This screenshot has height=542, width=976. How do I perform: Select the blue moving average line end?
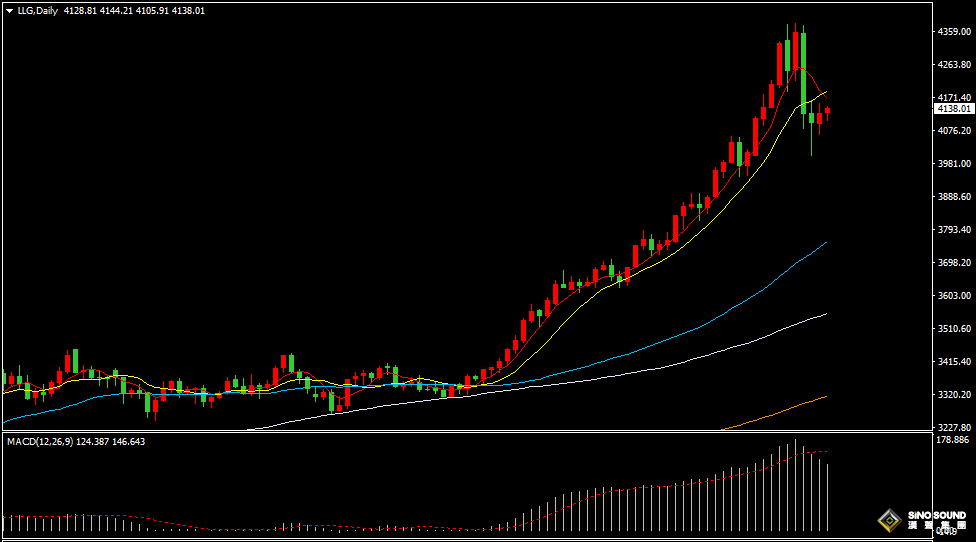click(x=826, y=242)
